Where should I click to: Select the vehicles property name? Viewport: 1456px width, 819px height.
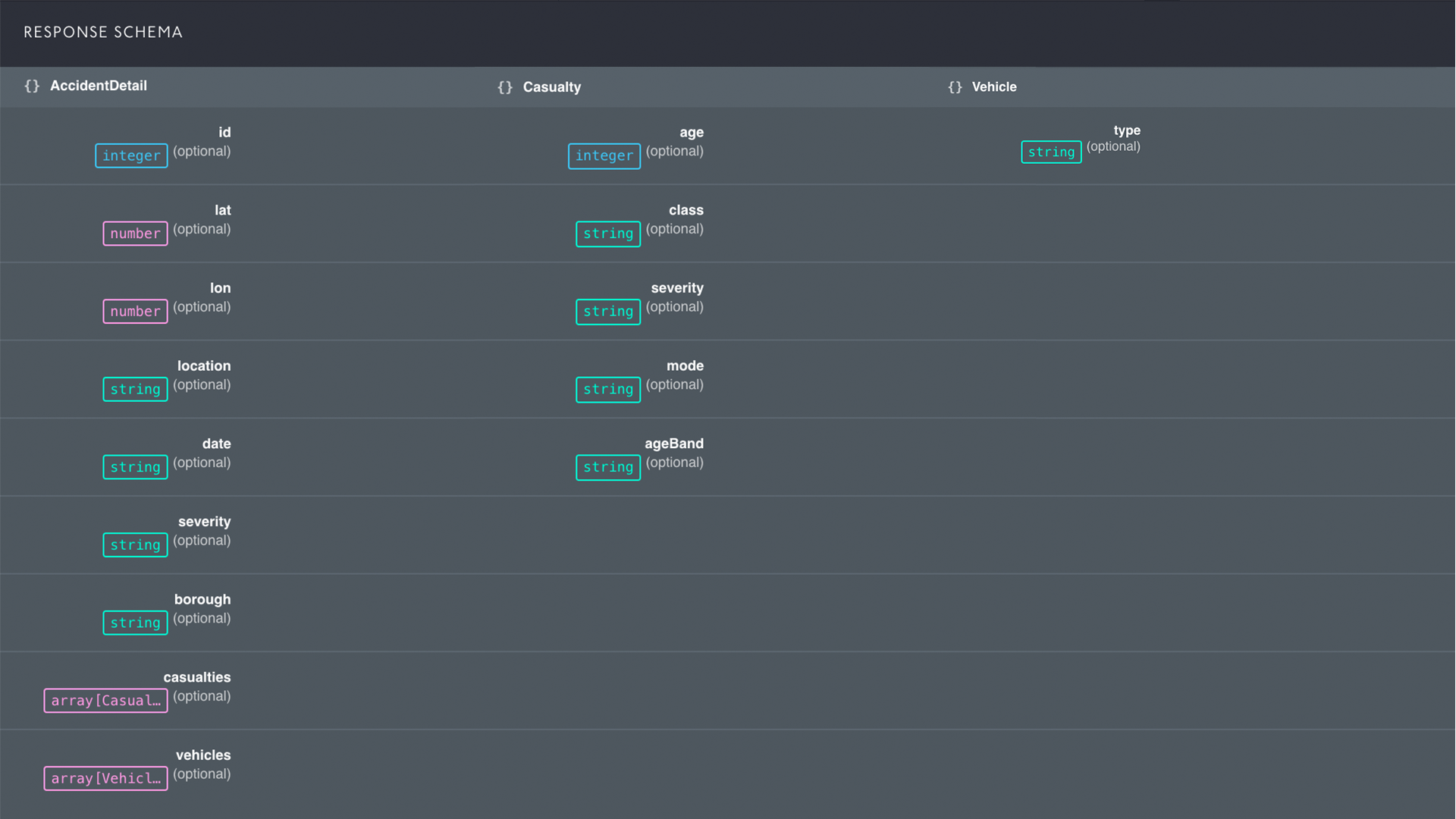click(202, 756)
